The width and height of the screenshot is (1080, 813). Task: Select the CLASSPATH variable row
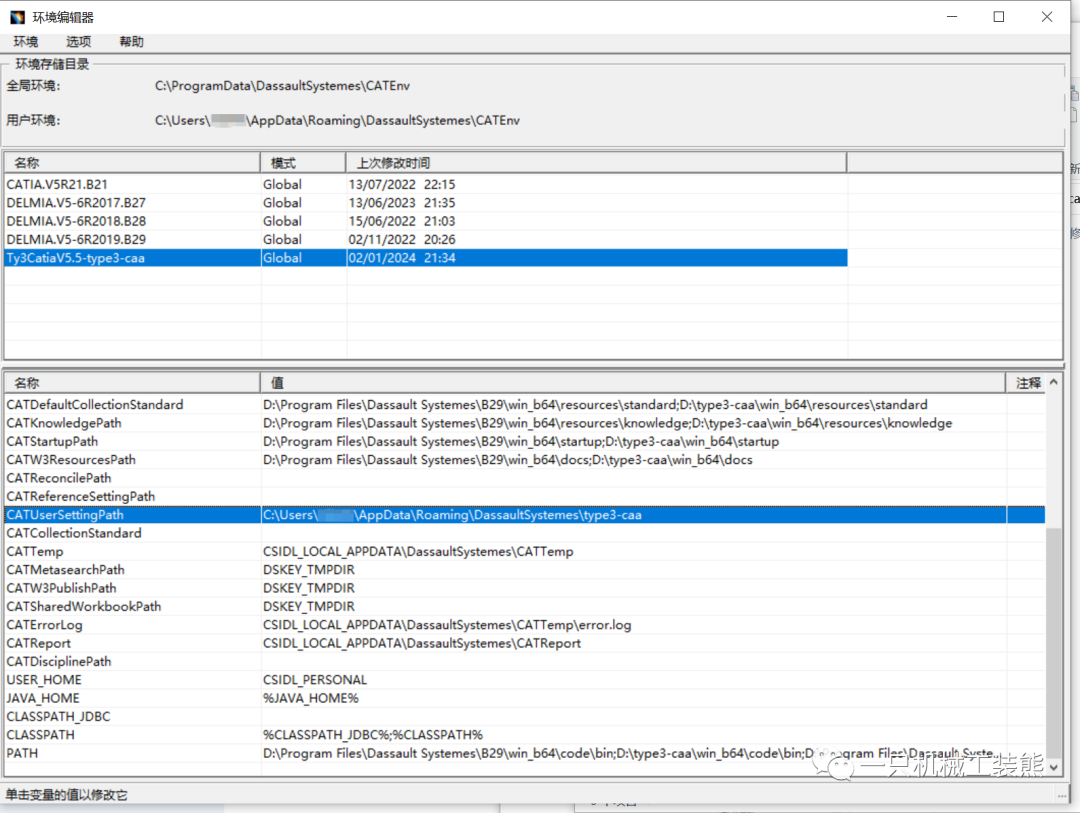[525, 735]
